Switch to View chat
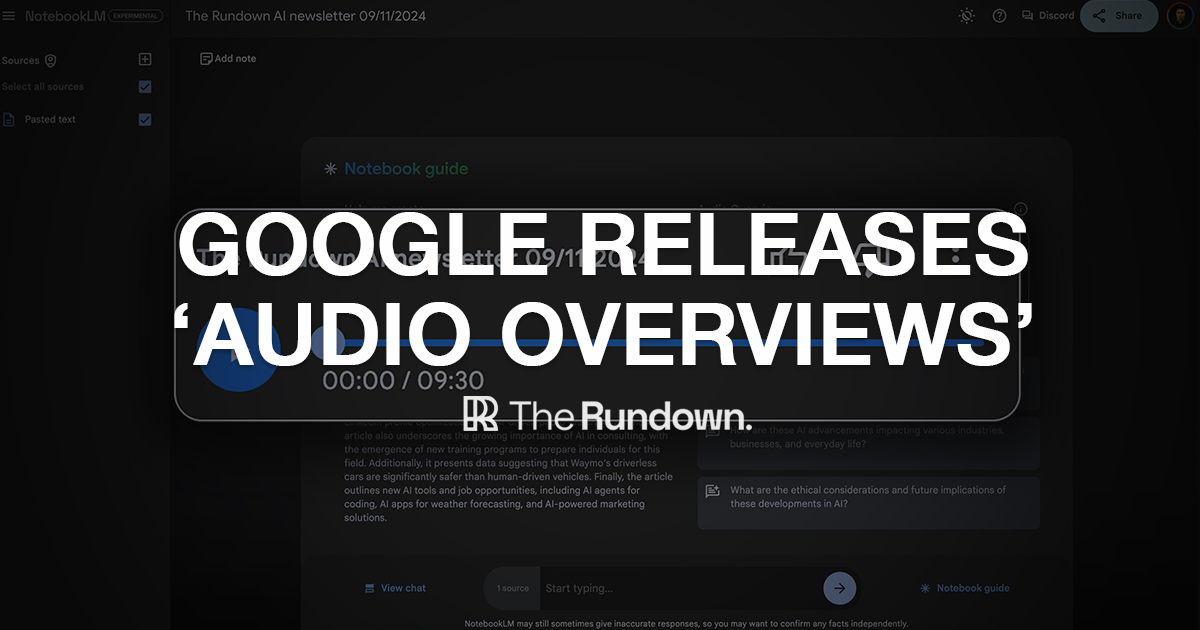The height and width of the screenshot is (630, 1200). coord(396,588)
